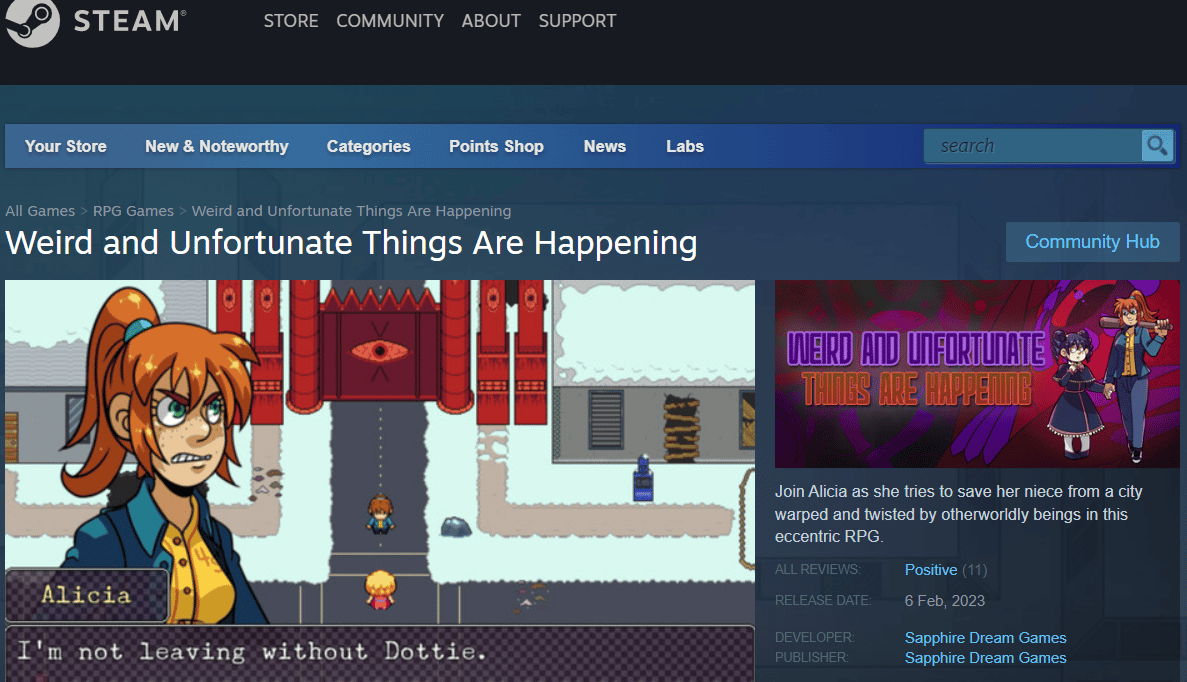Open the Labs tab

685,146
